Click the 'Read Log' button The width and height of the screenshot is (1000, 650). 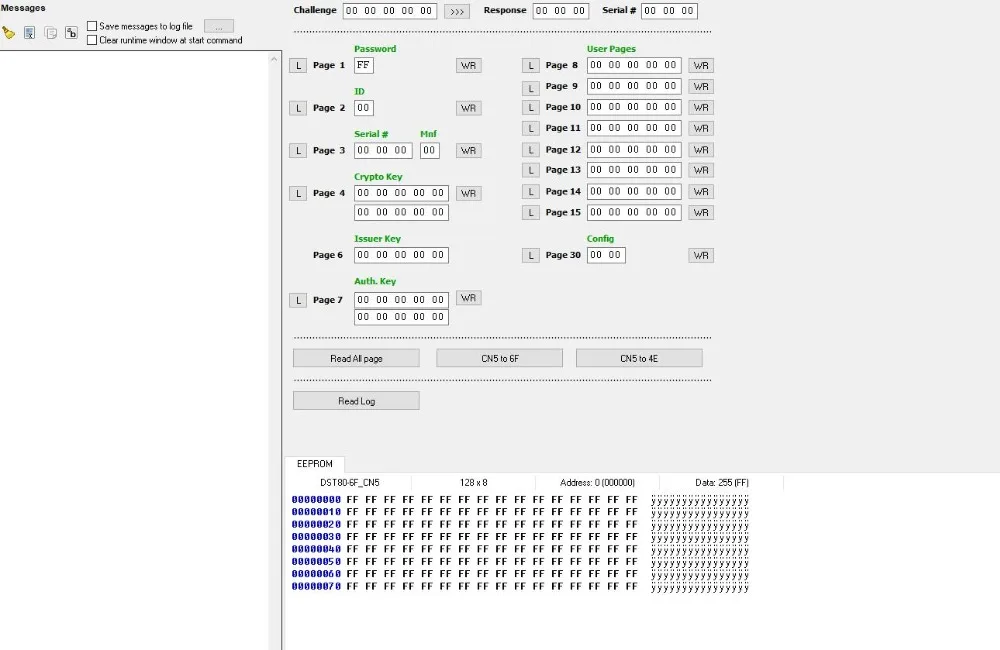(x=355, y=400)
